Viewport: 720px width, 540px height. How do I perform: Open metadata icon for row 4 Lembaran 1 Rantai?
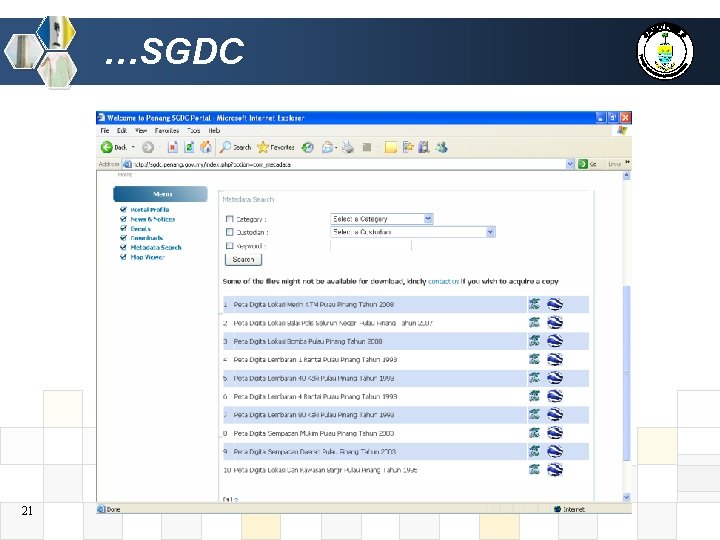[534, 359]
